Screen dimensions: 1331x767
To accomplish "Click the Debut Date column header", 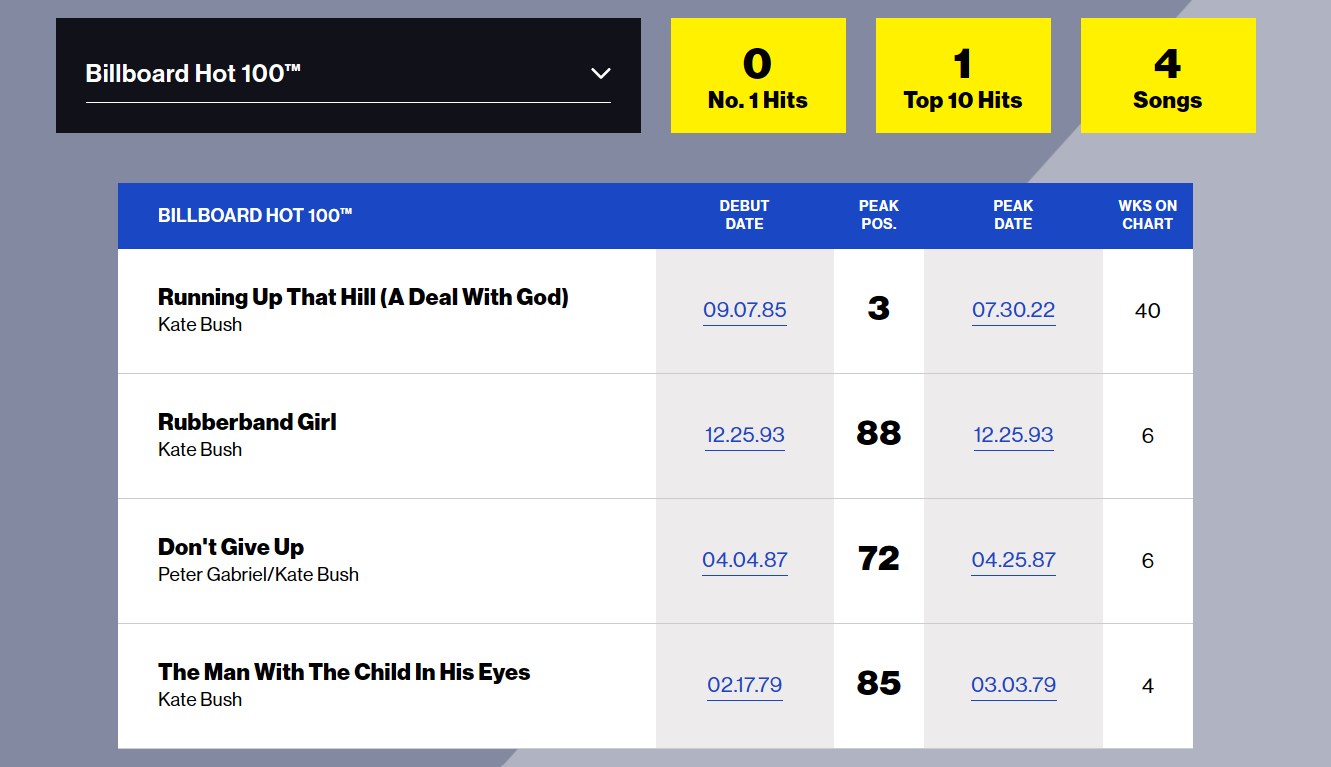I will tap(745, 215).
